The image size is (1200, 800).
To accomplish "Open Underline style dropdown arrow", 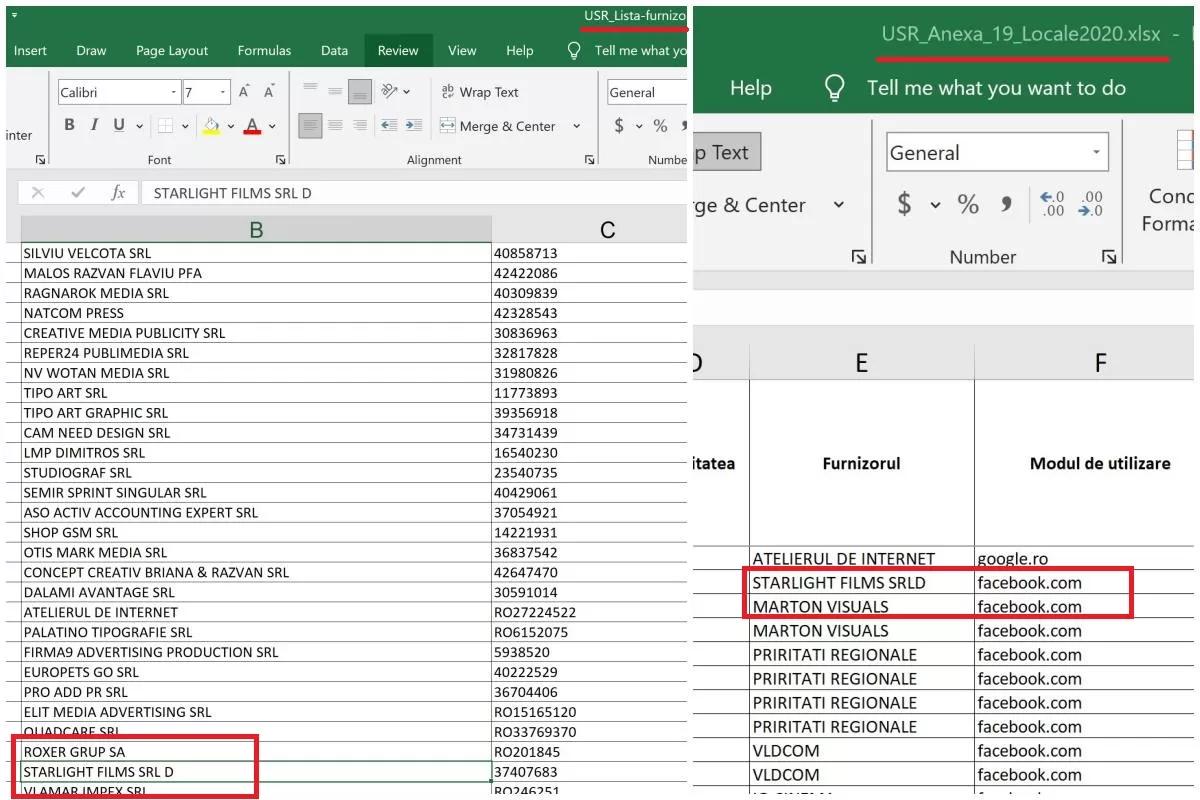I will (139, 127).
